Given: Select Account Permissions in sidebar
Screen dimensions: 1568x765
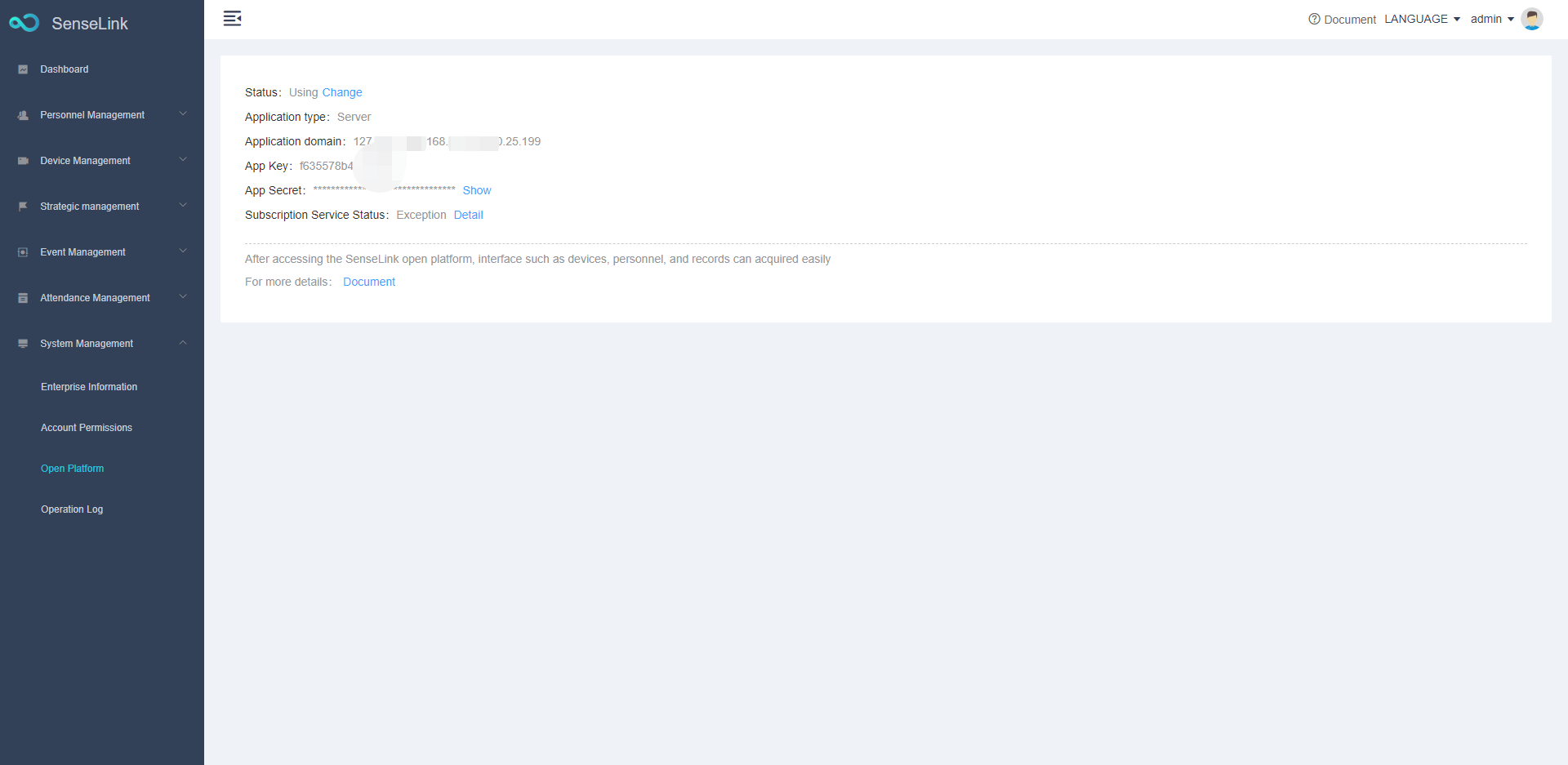Looking at the screenshot, I should (87, 428).
